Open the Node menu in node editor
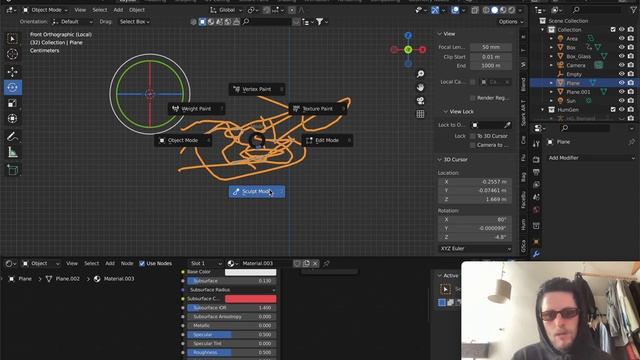 [x=127, y=264]
